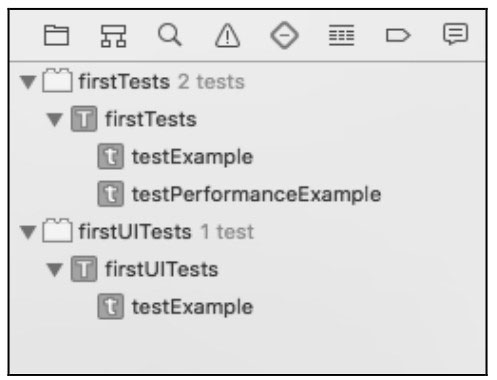This screenshot has width=497, height=380.
Task: Click the t icon beside testPerformanceExample
Action: [111, 194]
